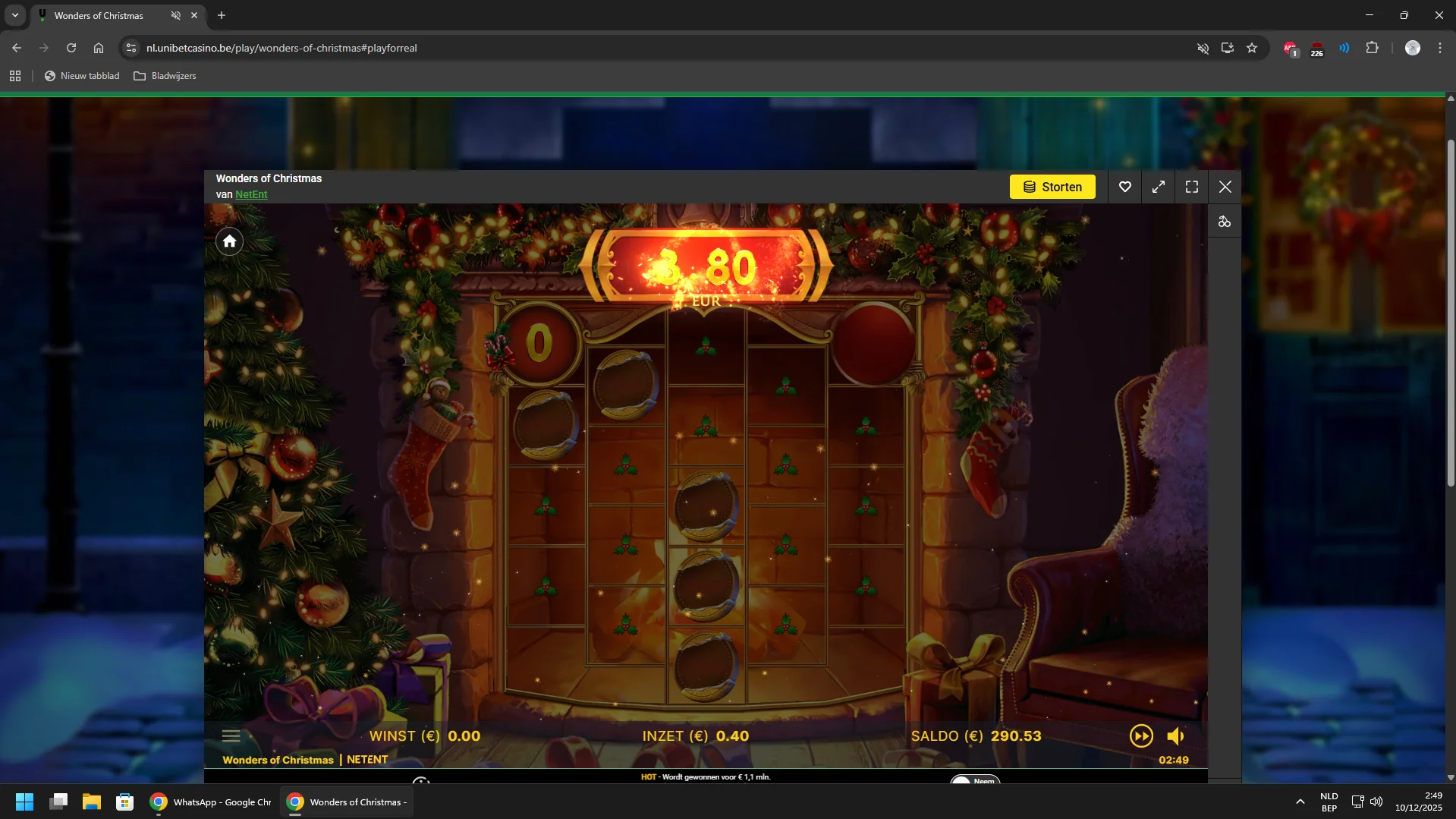1456x819 pixels.
Task: Open the taskbar clock and calendar
Action: pos(1418,802)
